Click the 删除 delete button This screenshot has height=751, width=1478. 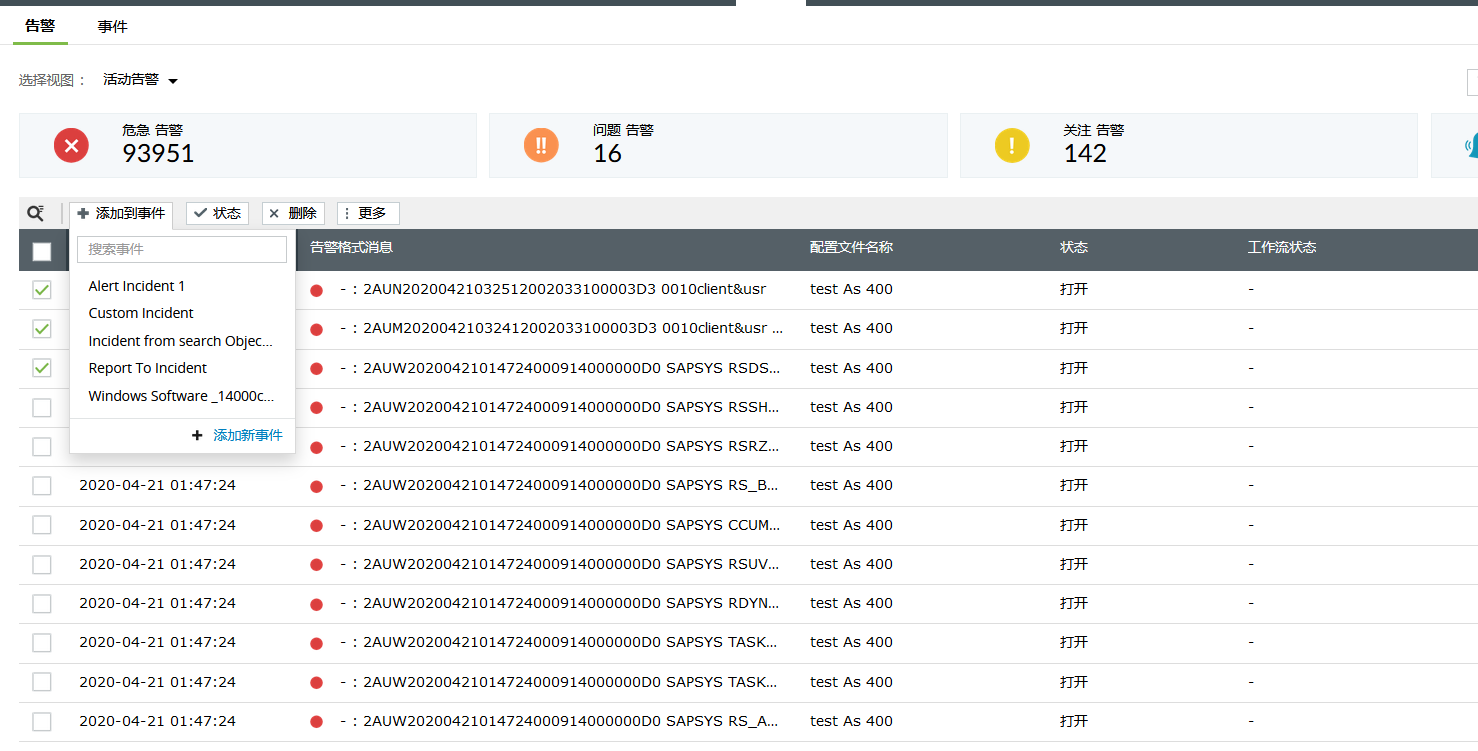pyautogui.click(x=293, y=213)
